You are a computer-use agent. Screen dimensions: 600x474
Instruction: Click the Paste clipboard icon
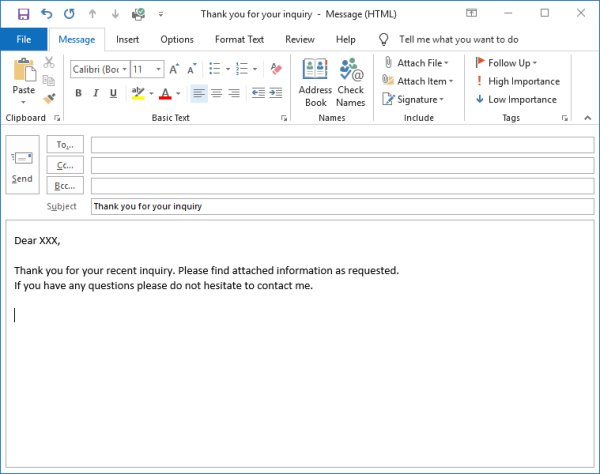(x=24, y=70)
